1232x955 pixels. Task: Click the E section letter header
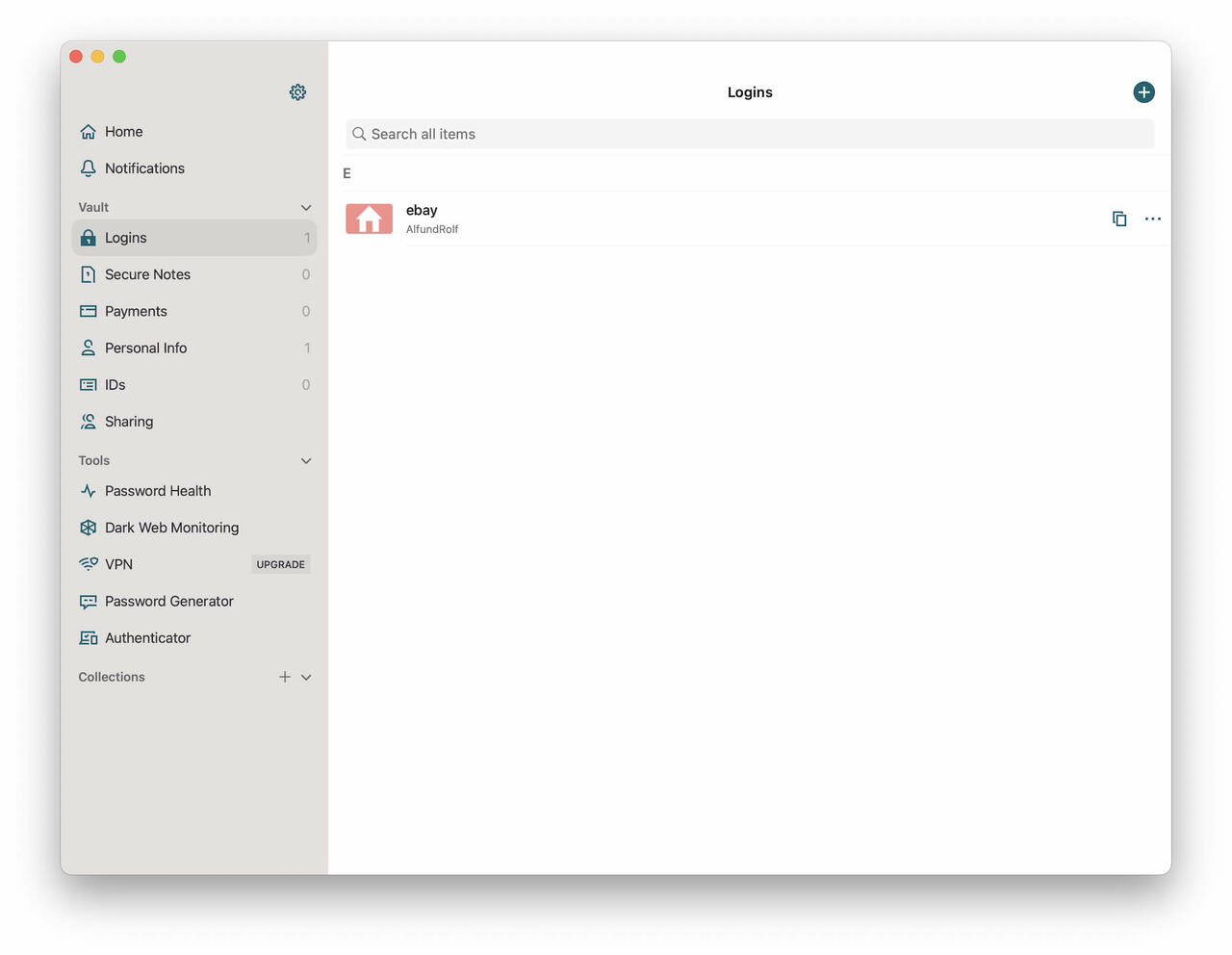(347, 173)
